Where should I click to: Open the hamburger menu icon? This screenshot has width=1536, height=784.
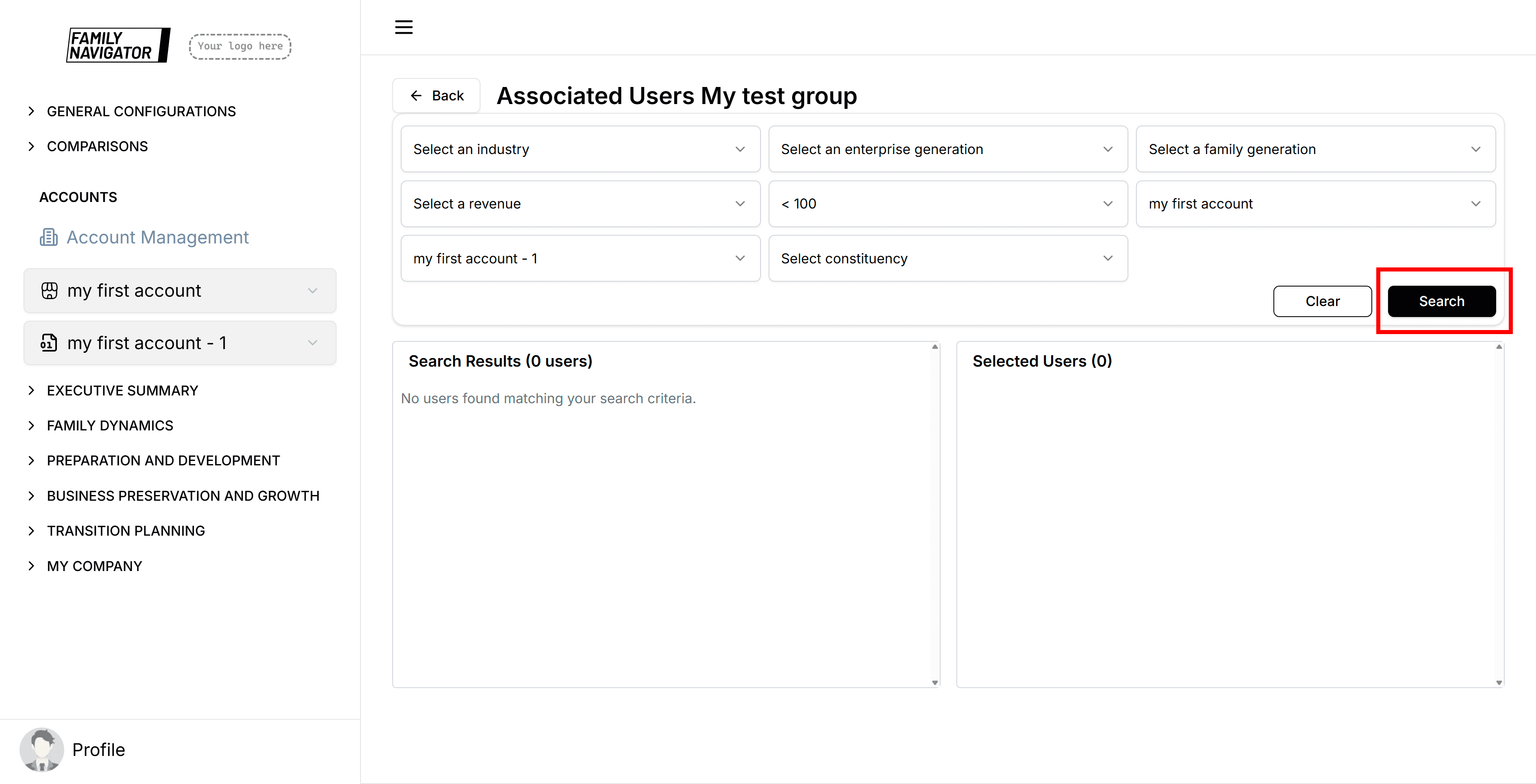tap(404, 27)
